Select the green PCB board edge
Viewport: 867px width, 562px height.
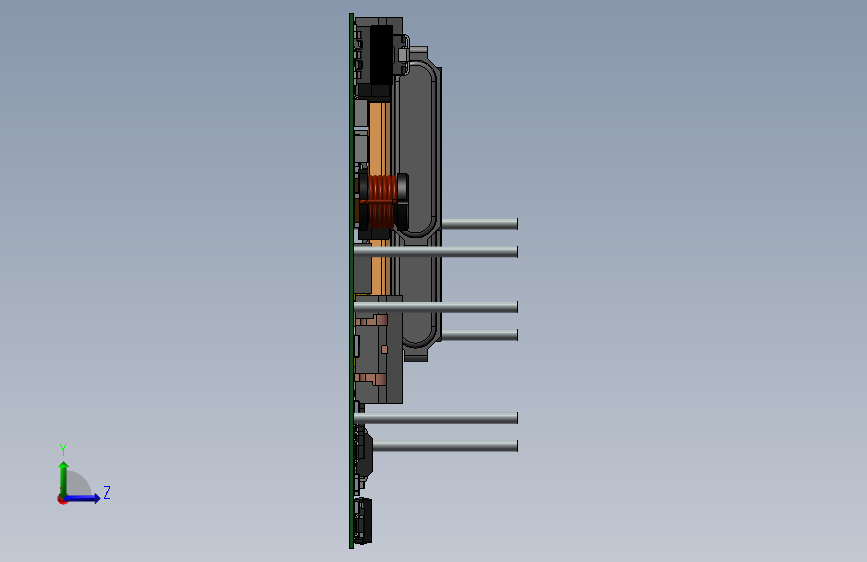pos(351,281)
